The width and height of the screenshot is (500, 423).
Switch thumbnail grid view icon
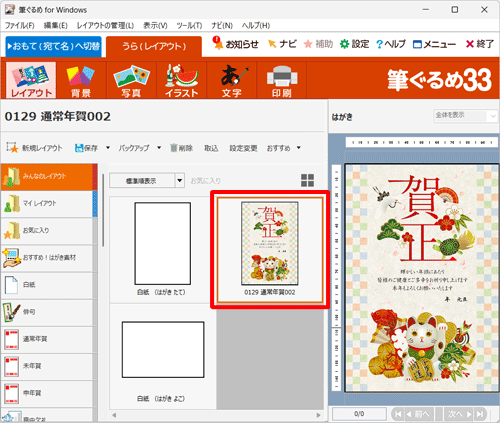(x=307, y=180)
